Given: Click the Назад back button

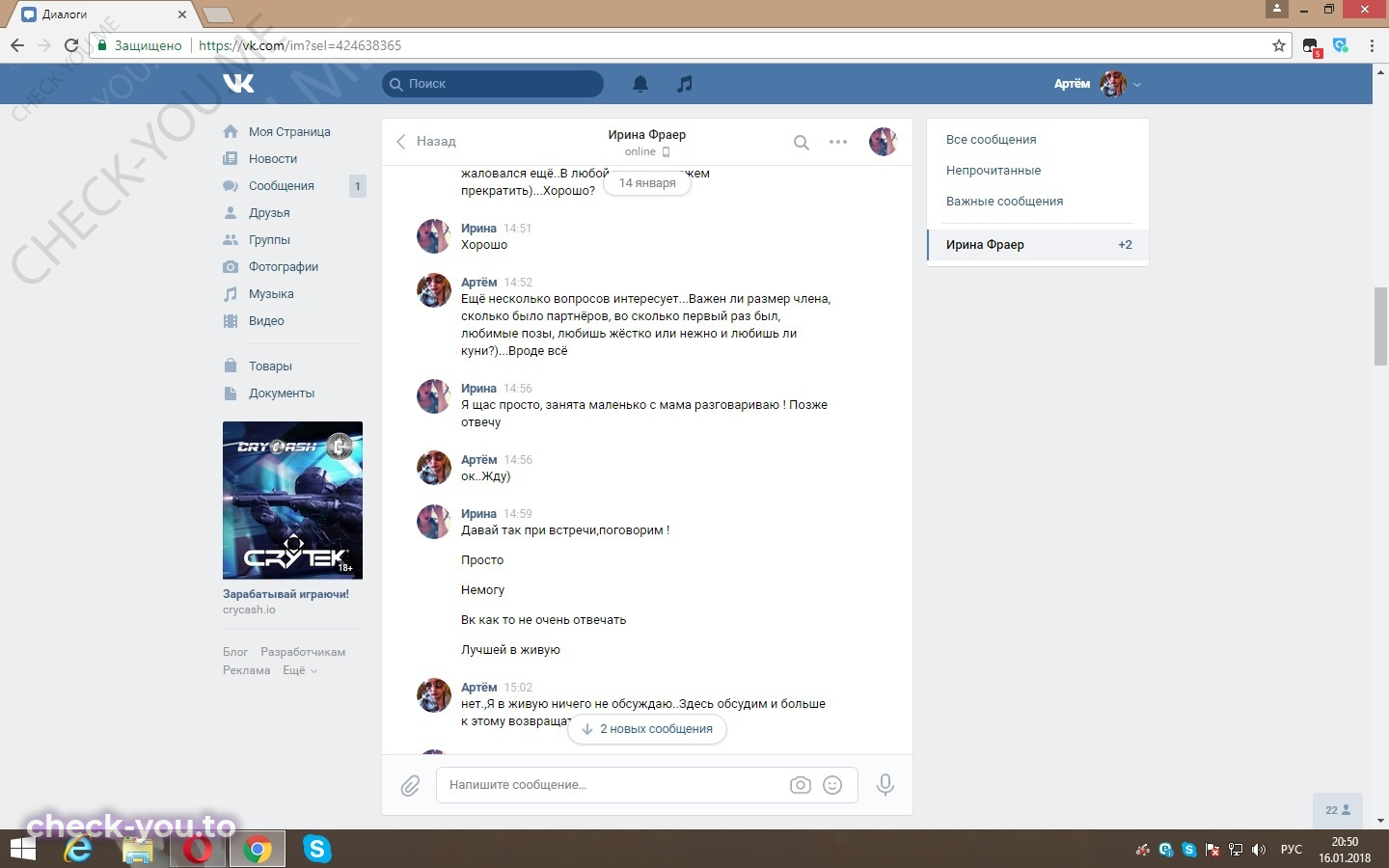Looking at the screenshot, I should [425, 142].
